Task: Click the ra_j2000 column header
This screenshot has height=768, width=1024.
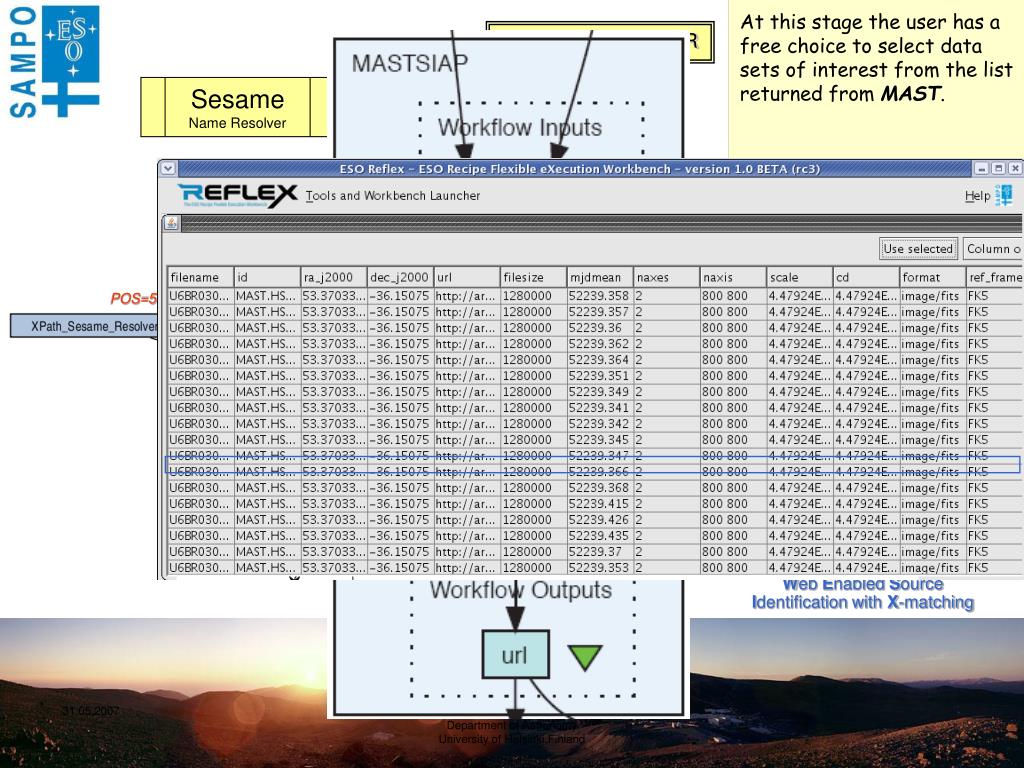Action: (x=334, y=277)
